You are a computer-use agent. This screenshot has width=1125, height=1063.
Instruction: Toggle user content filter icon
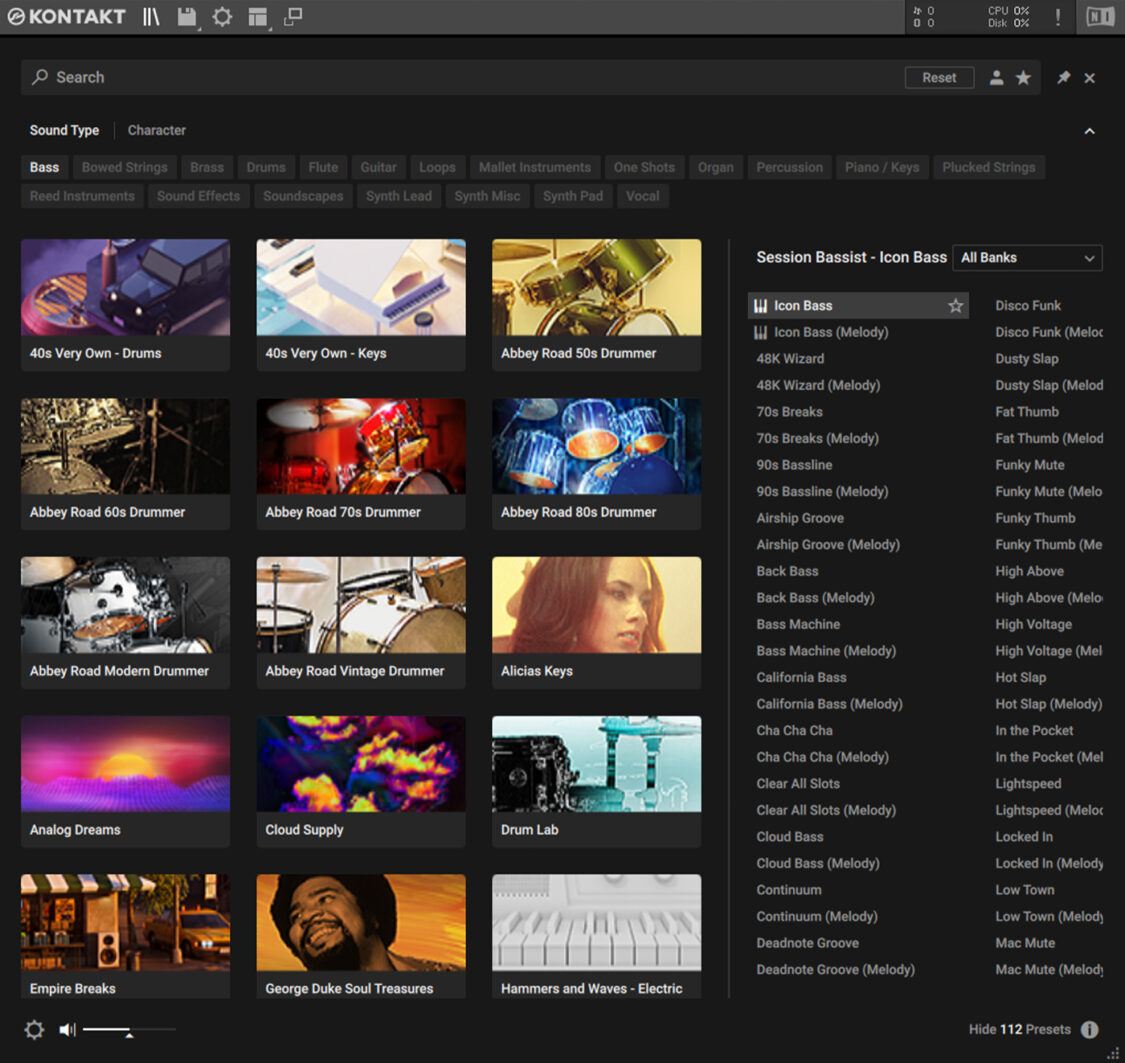click(x=996, y=78)
